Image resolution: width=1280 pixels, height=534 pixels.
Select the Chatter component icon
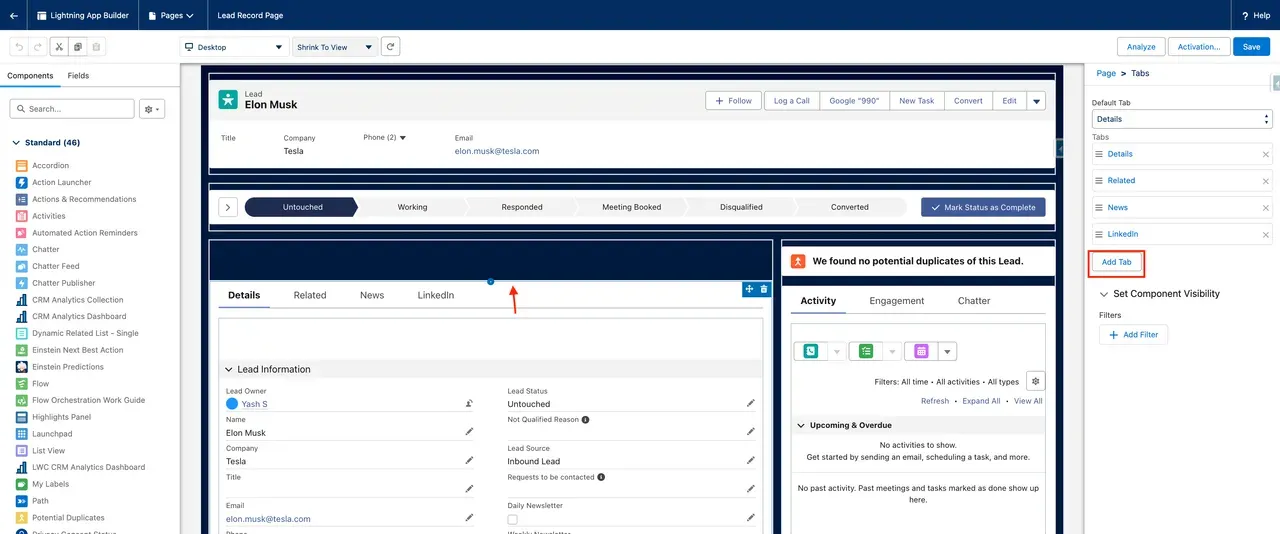click(x=22, y=249)
